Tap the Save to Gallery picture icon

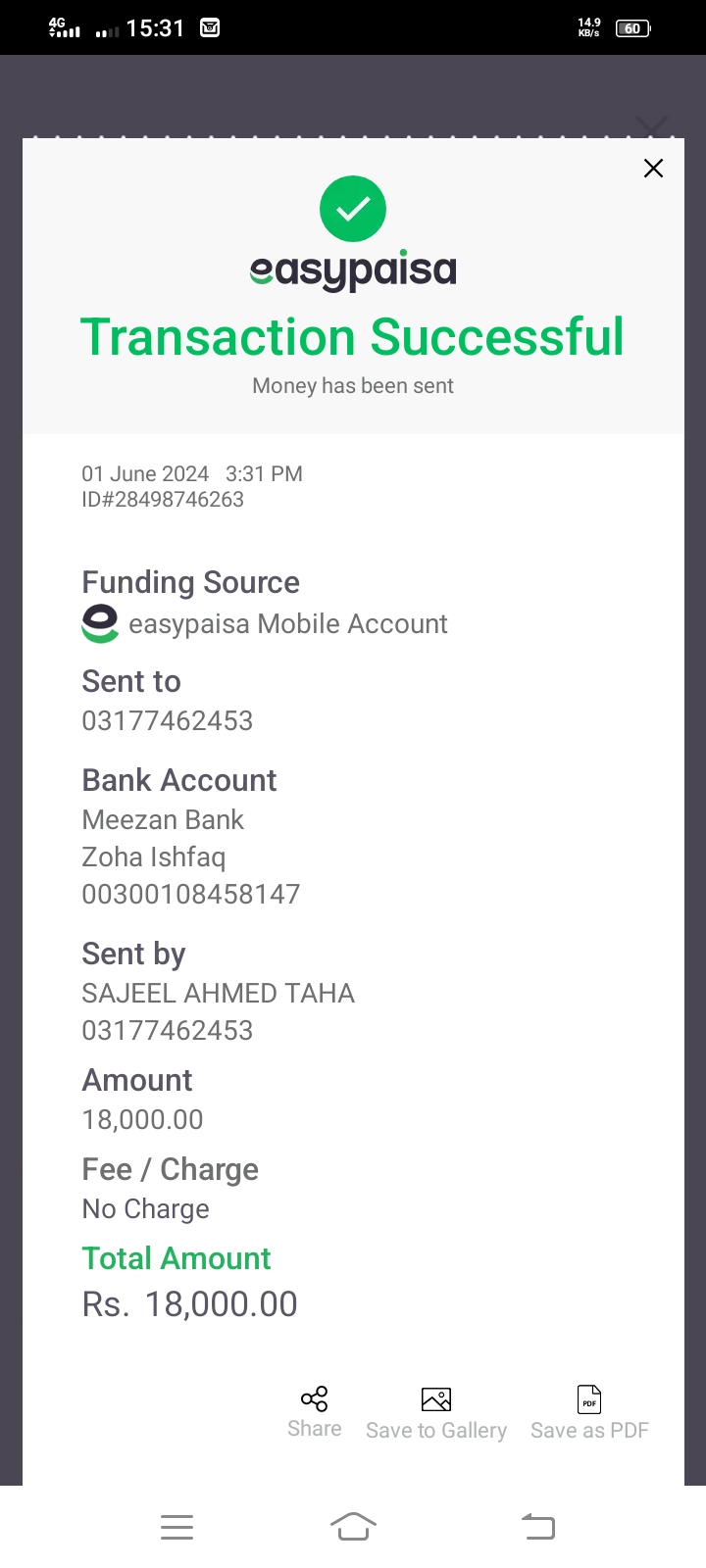(x=436, y=1399)
